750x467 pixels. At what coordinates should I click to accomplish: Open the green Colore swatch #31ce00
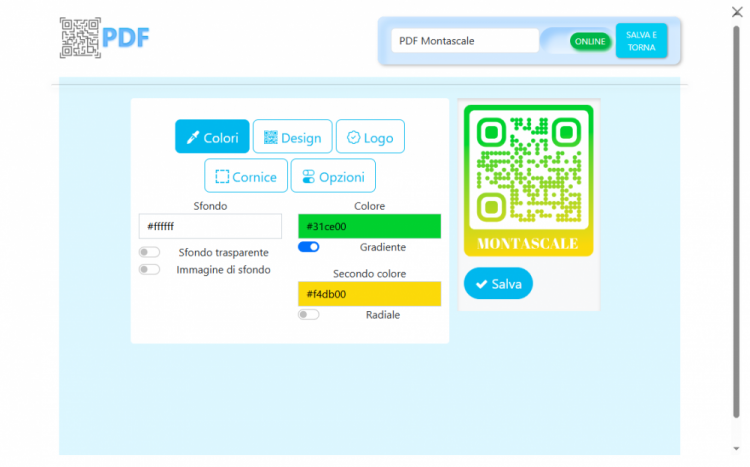pos(369,226)
